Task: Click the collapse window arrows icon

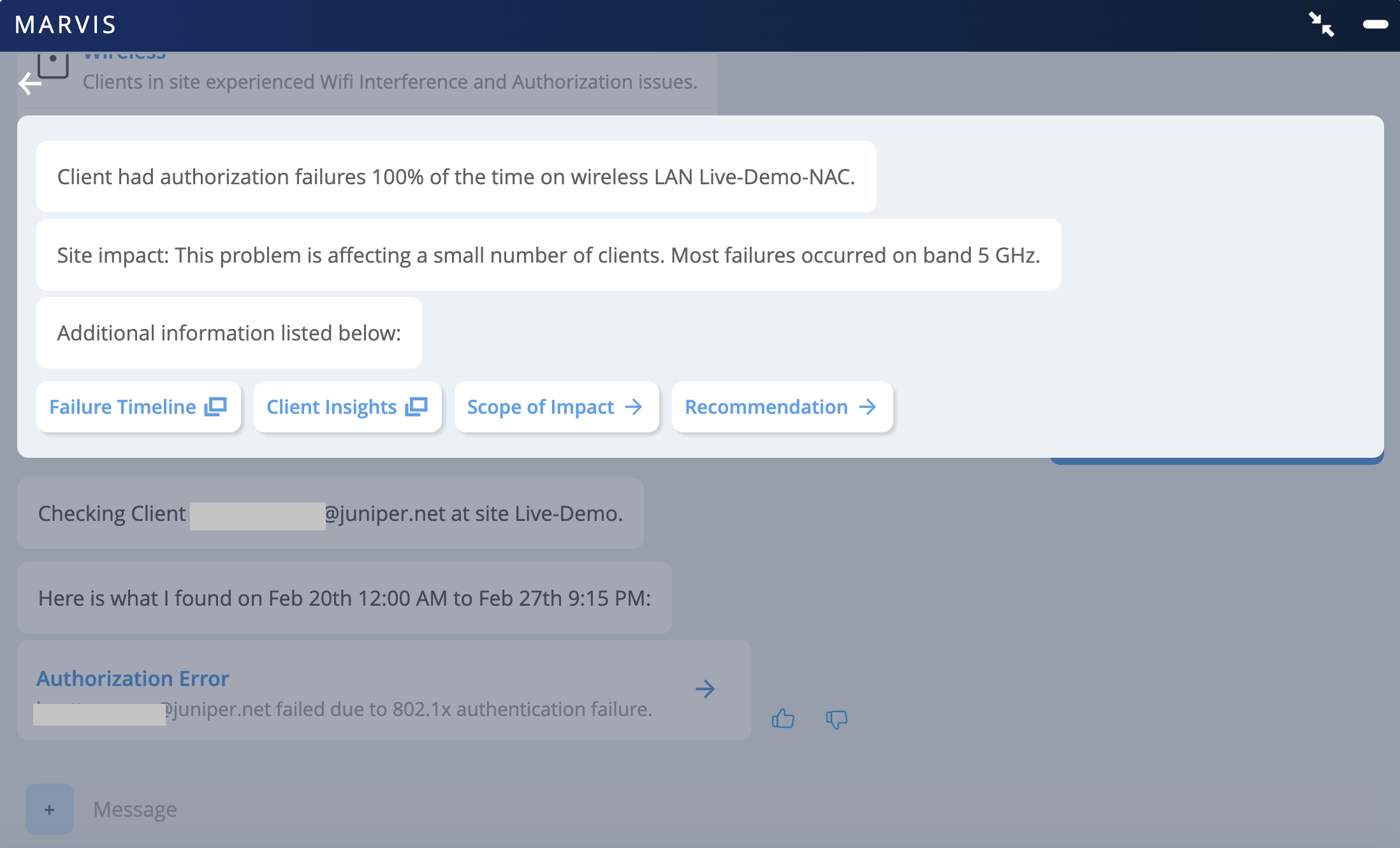Action: [x=1321, y=25]
